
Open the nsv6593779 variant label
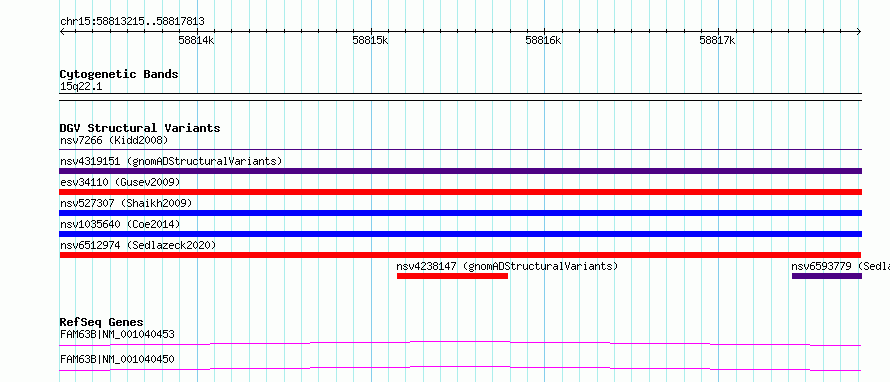[840, 266]
